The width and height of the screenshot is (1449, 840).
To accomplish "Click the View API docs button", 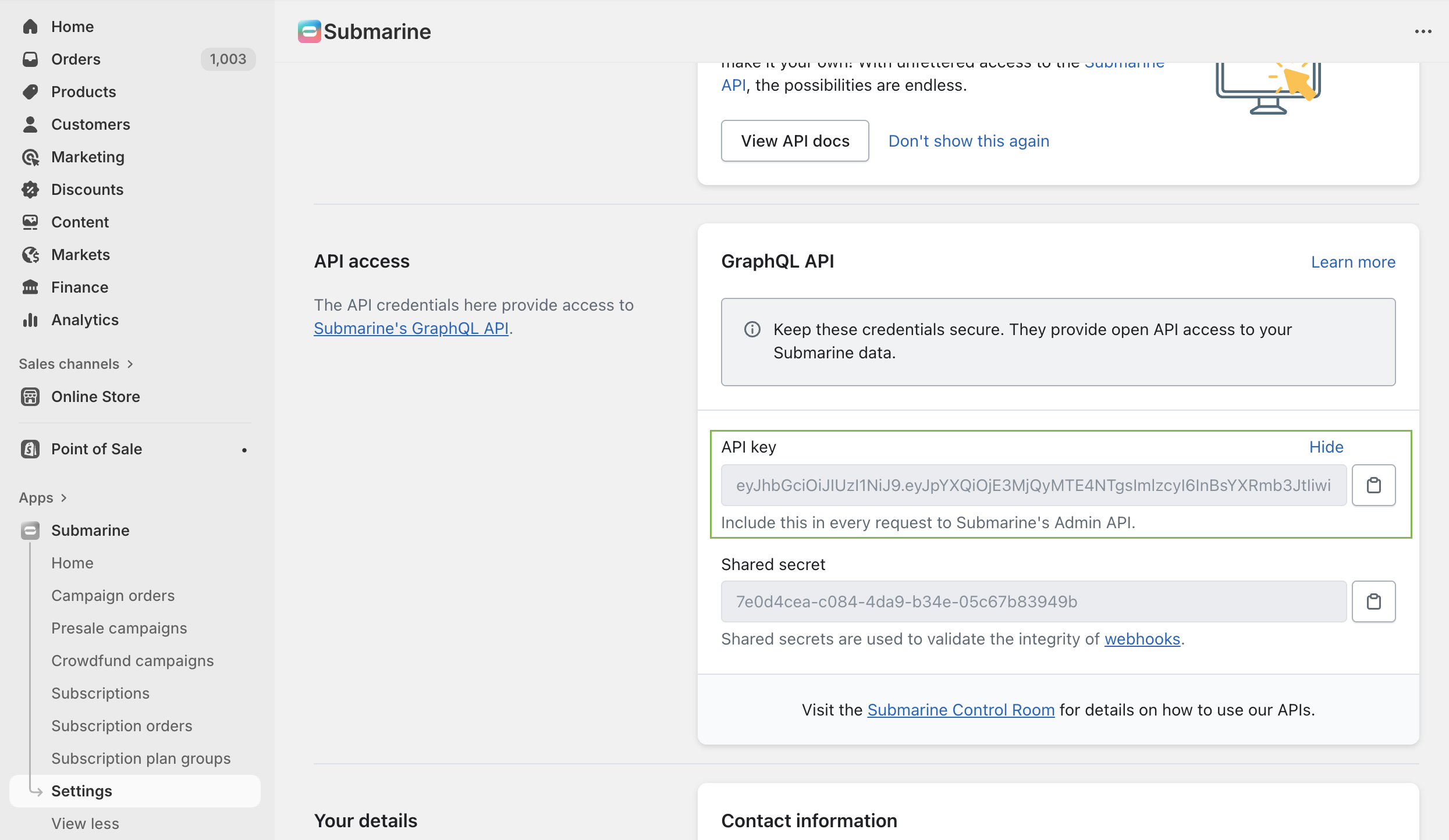I will [x=794, y=141].
